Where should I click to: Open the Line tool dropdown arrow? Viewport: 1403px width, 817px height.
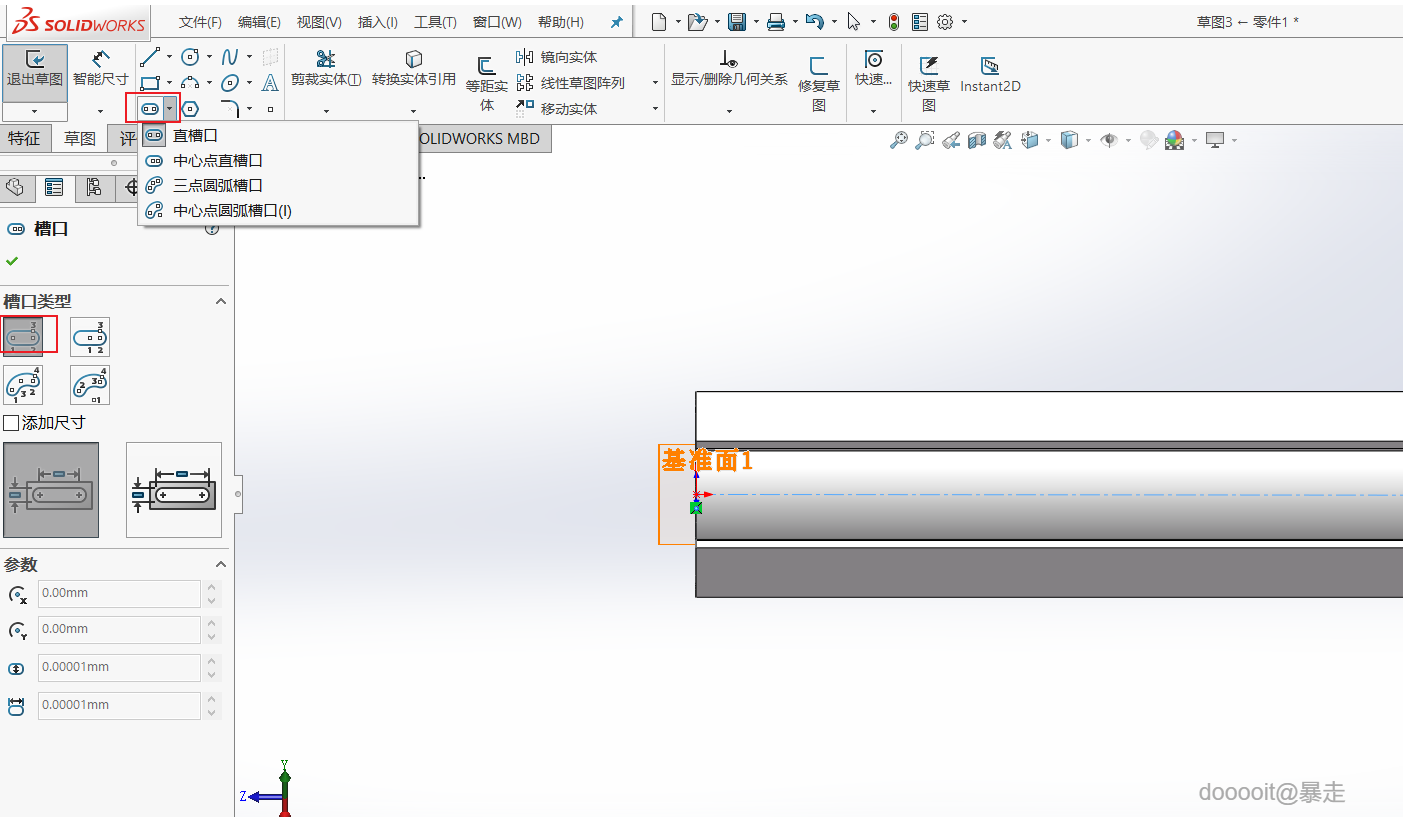click(x=169, y=57)
